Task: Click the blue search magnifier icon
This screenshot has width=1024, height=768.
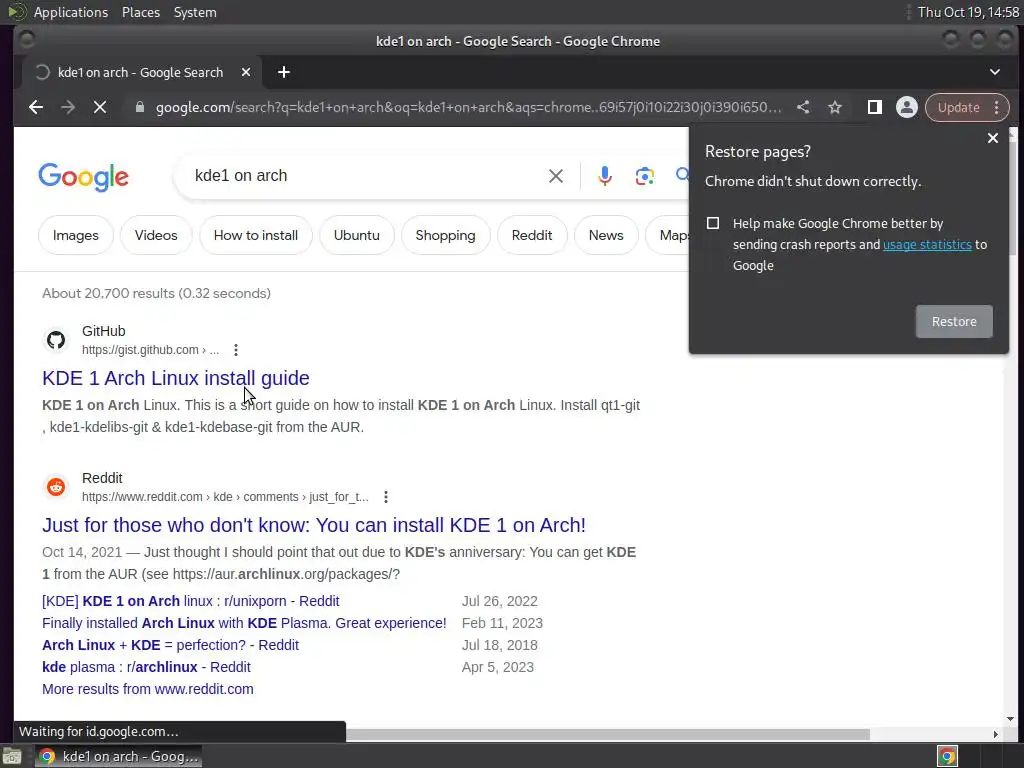Action: click(682, 174)
